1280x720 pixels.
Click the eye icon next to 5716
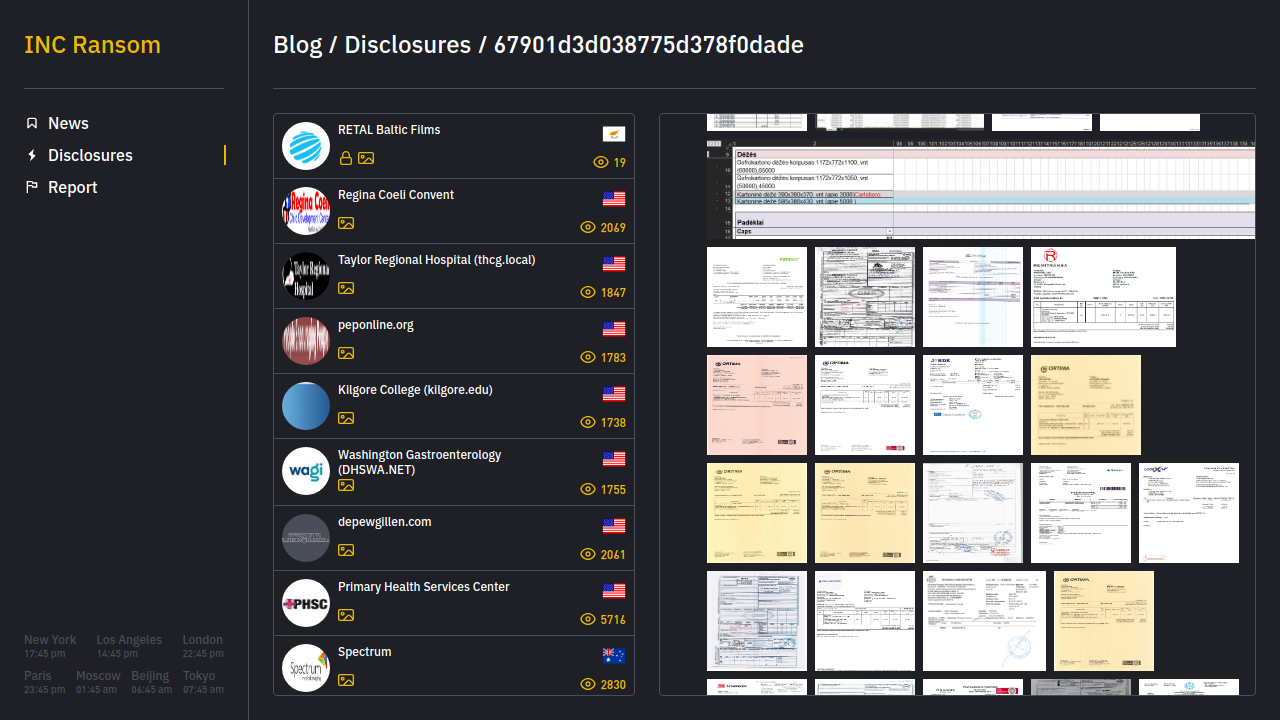click(x=588, y=620)
